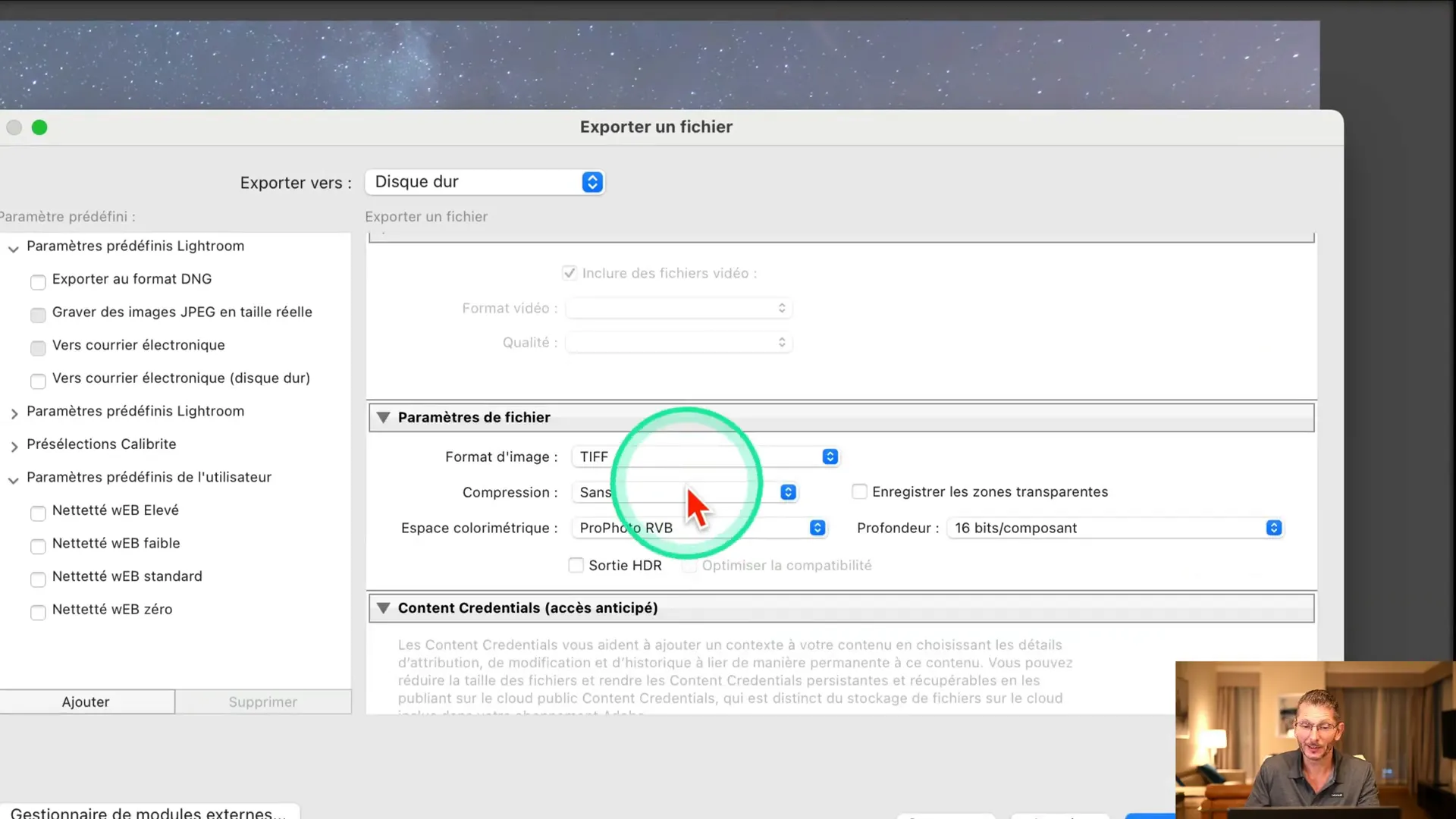Viewport: 1456px width, 819px height.
Task: Select Nettetté wEB zéro label
Action: pyautogui.click(x=112, y=609)
